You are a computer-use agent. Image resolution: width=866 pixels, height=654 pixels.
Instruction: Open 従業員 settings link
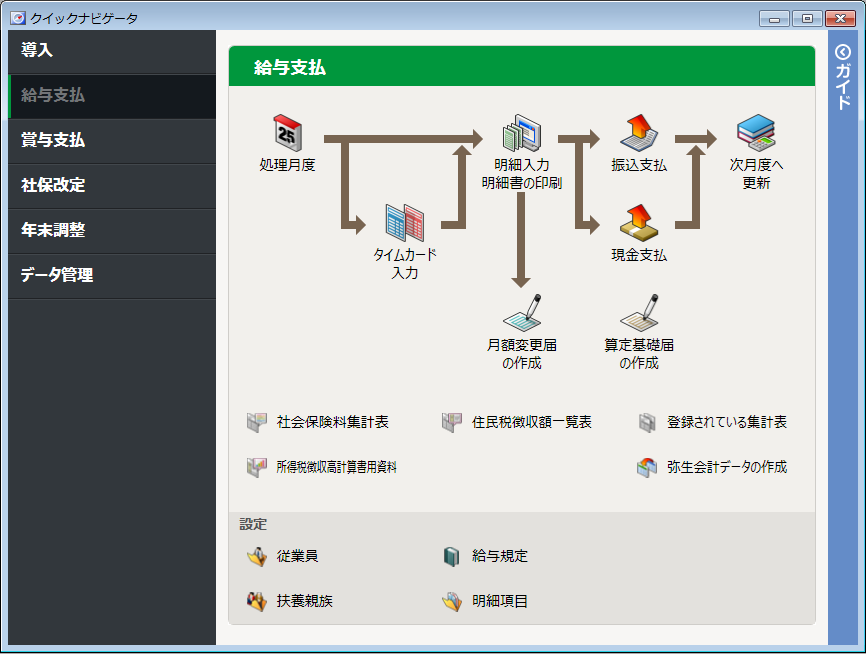pos(297,556)
